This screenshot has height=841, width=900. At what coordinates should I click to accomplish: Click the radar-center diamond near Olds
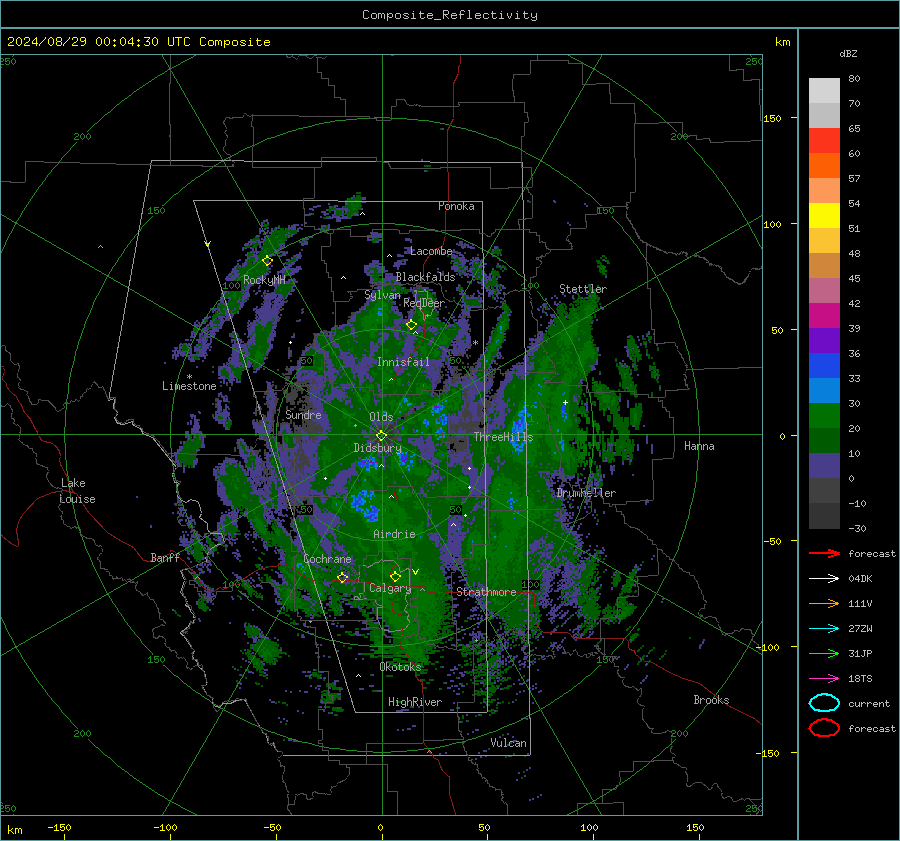coord(381,436)
